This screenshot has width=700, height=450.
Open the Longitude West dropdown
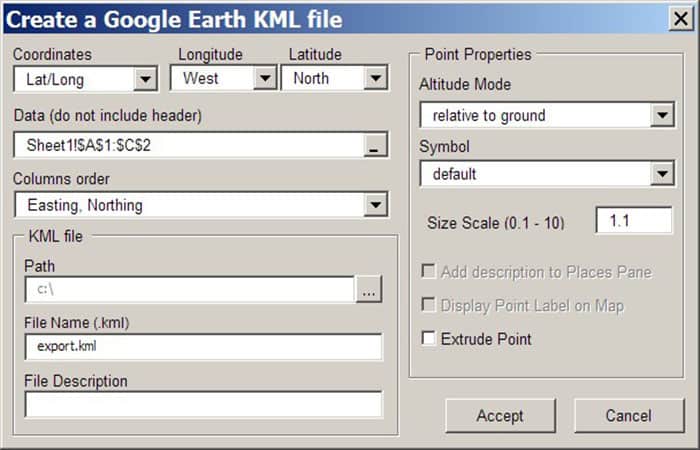click(265, 78)
